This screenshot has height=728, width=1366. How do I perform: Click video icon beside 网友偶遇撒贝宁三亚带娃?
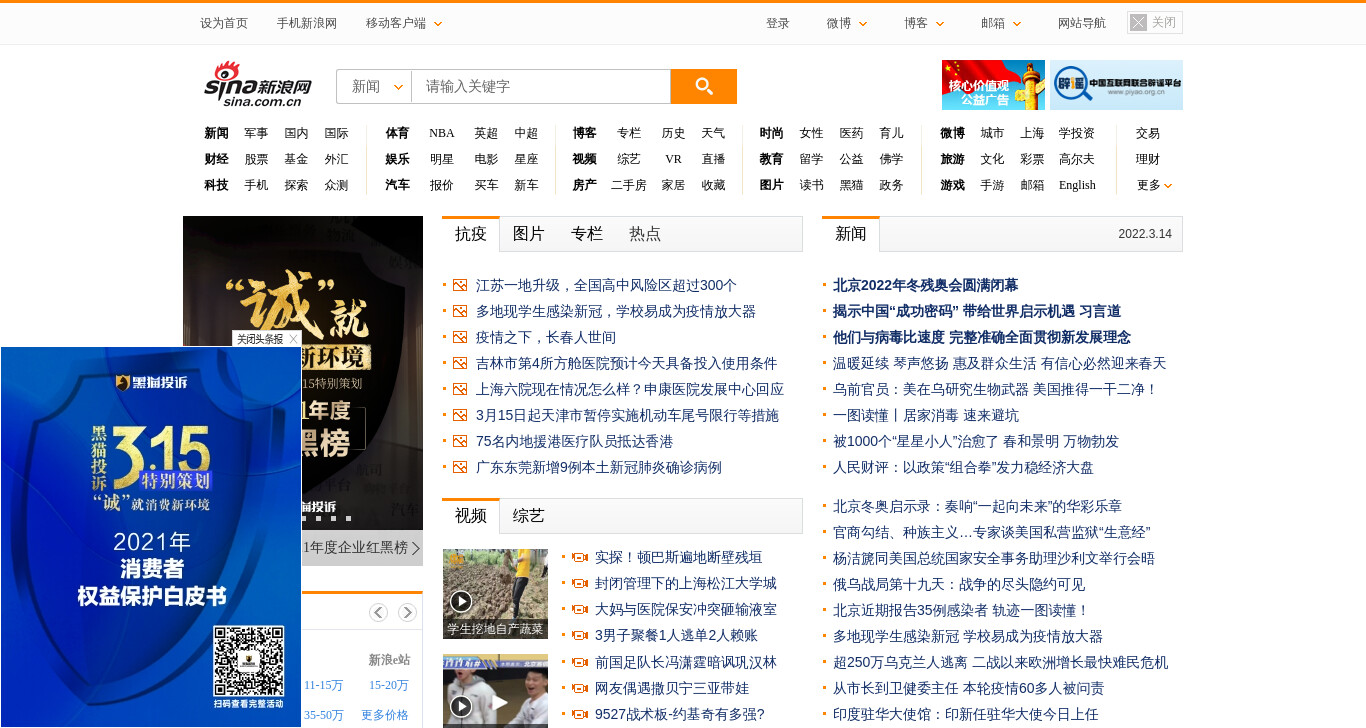(x=579, y=688)
